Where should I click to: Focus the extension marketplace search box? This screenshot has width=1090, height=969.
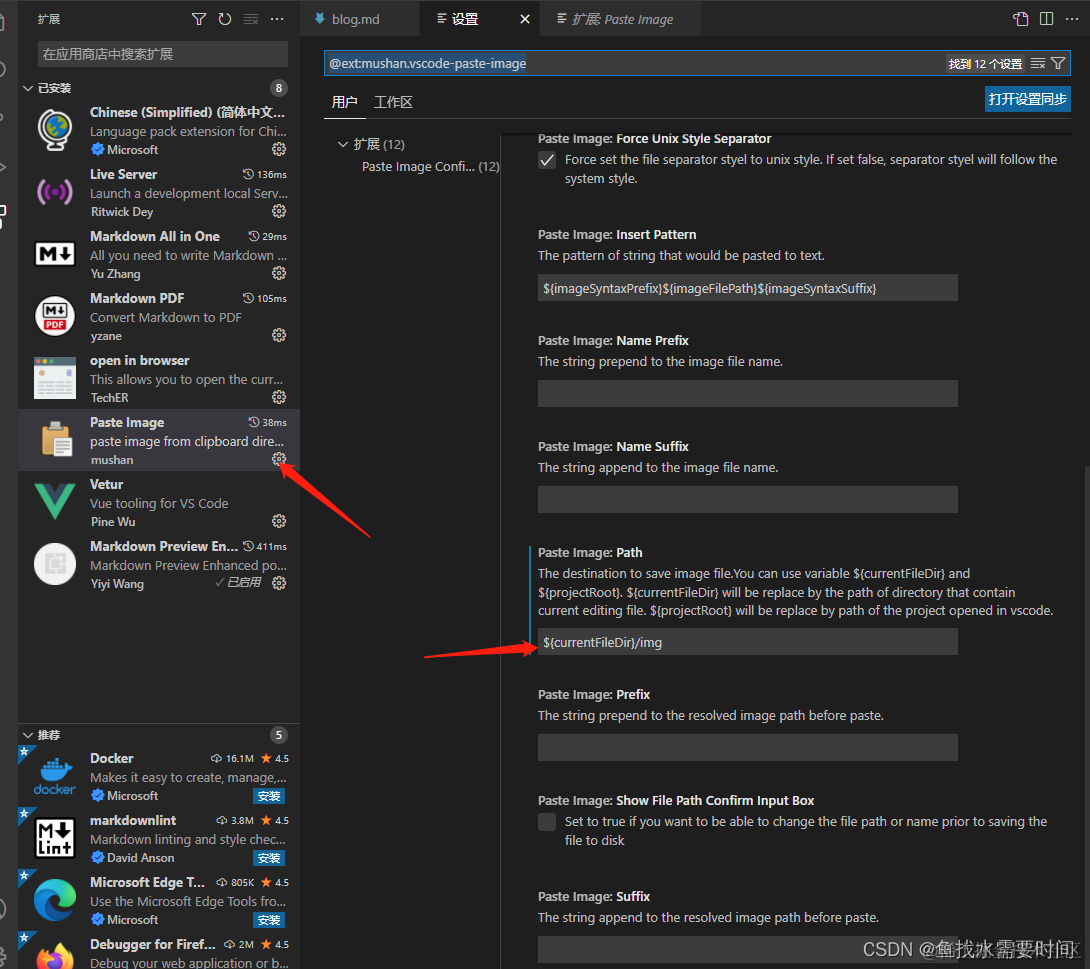point(163,54)
